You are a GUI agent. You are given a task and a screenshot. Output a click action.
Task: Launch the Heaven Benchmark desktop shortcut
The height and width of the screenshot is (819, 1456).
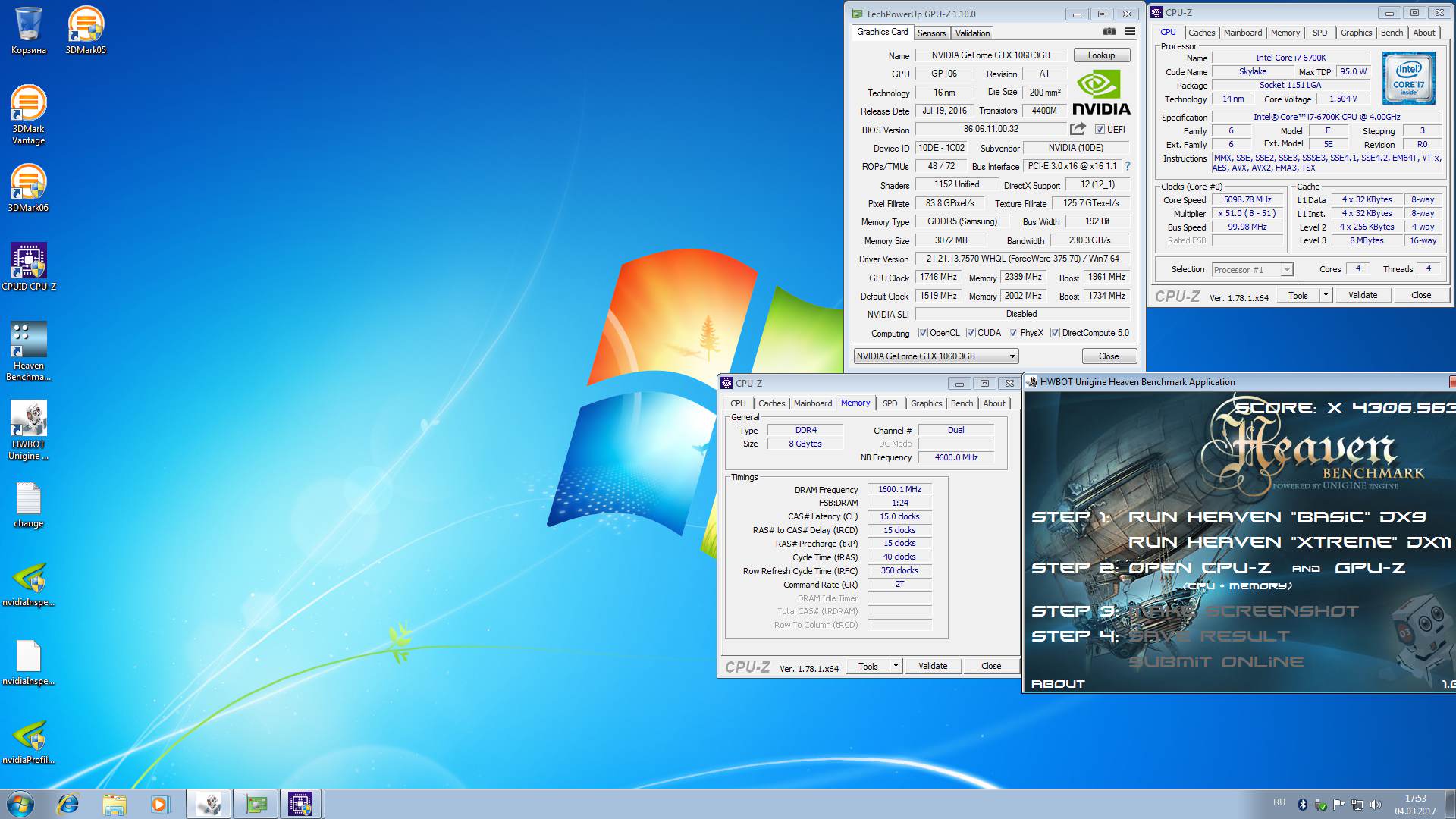point(29,351)
